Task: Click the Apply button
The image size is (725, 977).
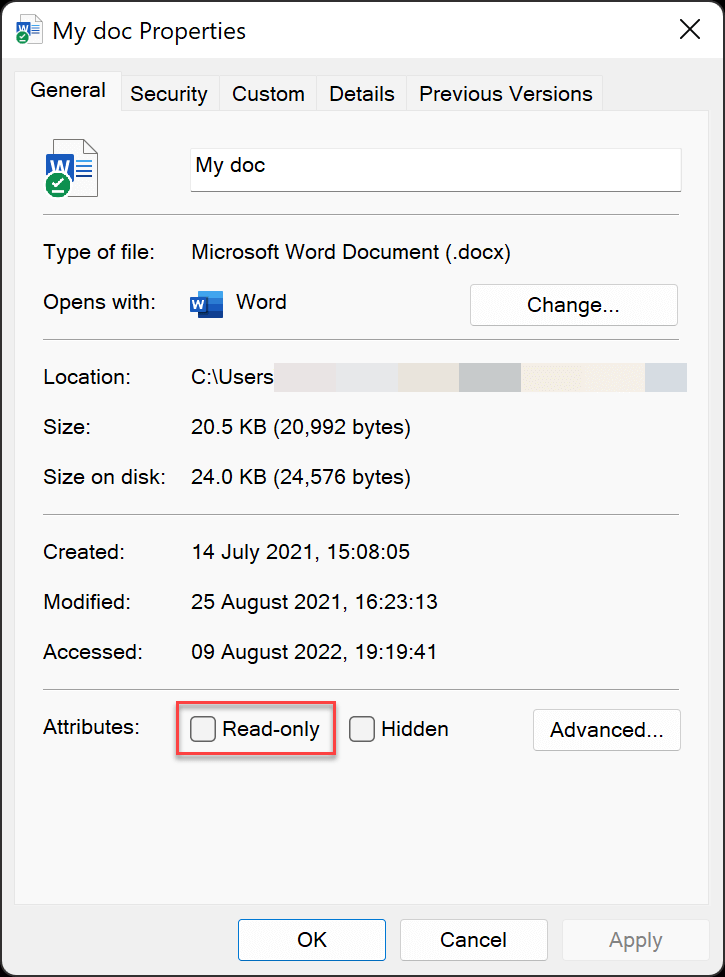Action: [635, 940]
